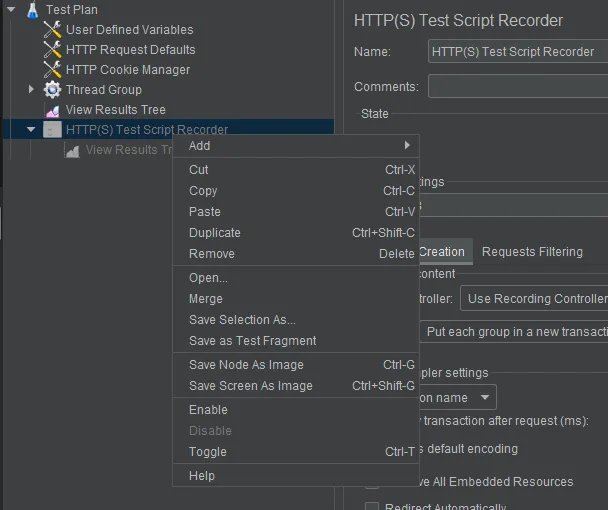Choose Toggle from the context menu
Image resolution: width=608 pixels, height=510 pixels.
[x=296, y=451]
